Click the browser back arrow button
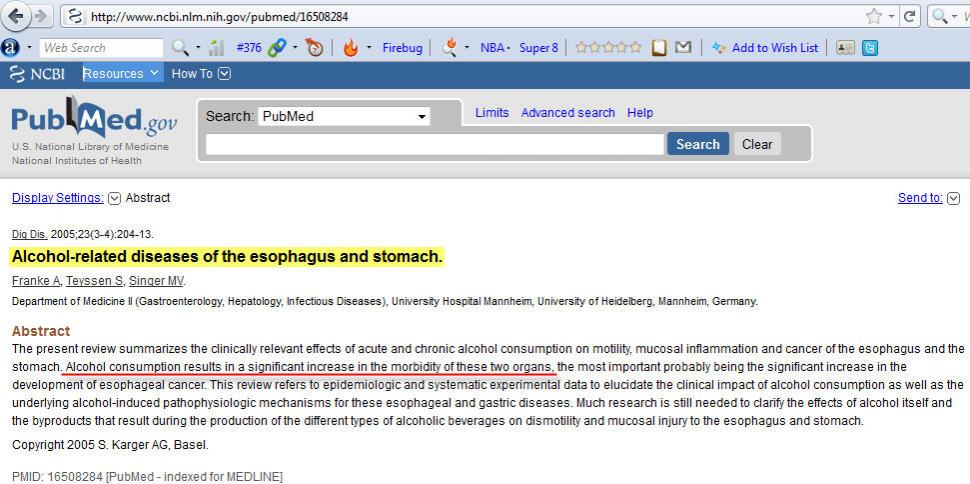 coord(14,16)
